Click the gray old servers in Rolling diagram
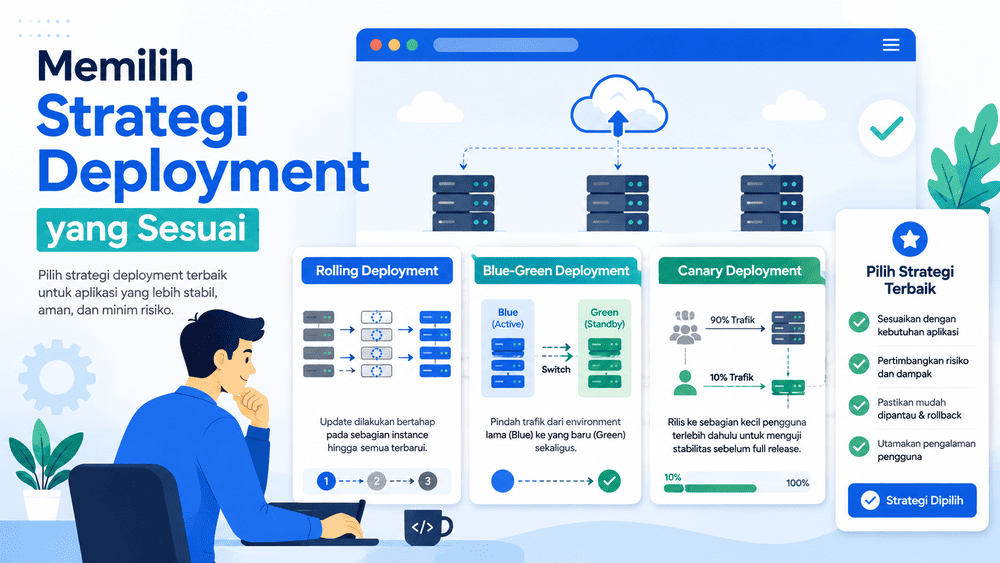The width and height of the screenshot is (1000, 563). point(318,344)
